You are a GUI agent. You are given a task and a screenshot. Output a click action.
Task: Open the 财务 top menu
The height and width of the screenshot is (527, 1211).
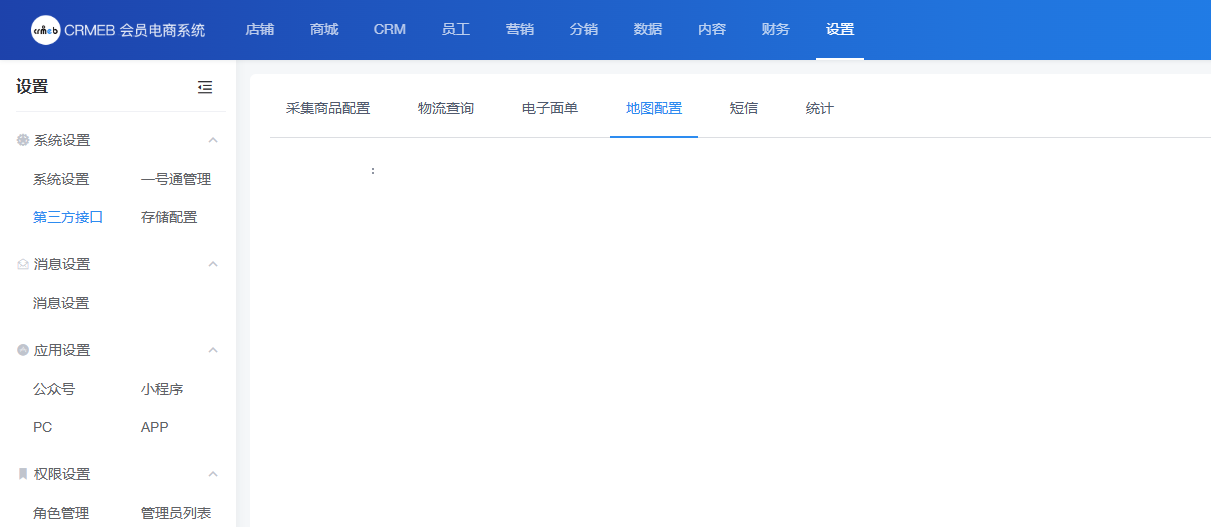point(776,30)
